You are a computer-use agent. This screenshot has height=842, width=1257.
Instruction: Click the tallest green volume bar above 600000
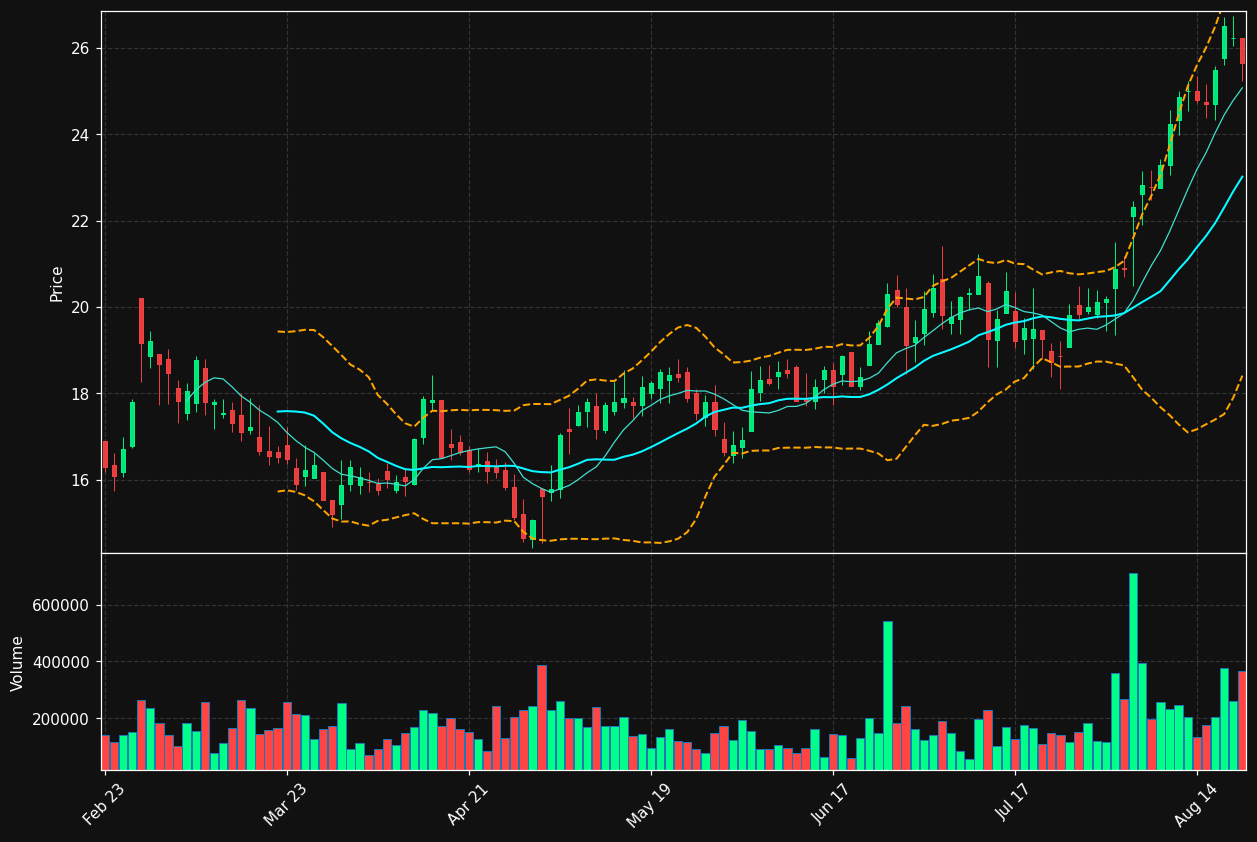pyautogui.click(x=1133, y=671)
